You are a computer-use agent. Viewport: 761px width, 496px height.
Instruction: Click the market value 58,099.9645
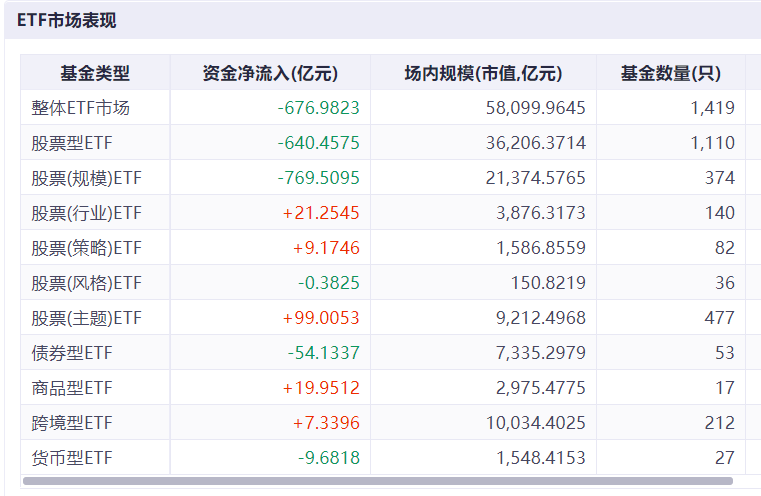[x=536, y=108]
